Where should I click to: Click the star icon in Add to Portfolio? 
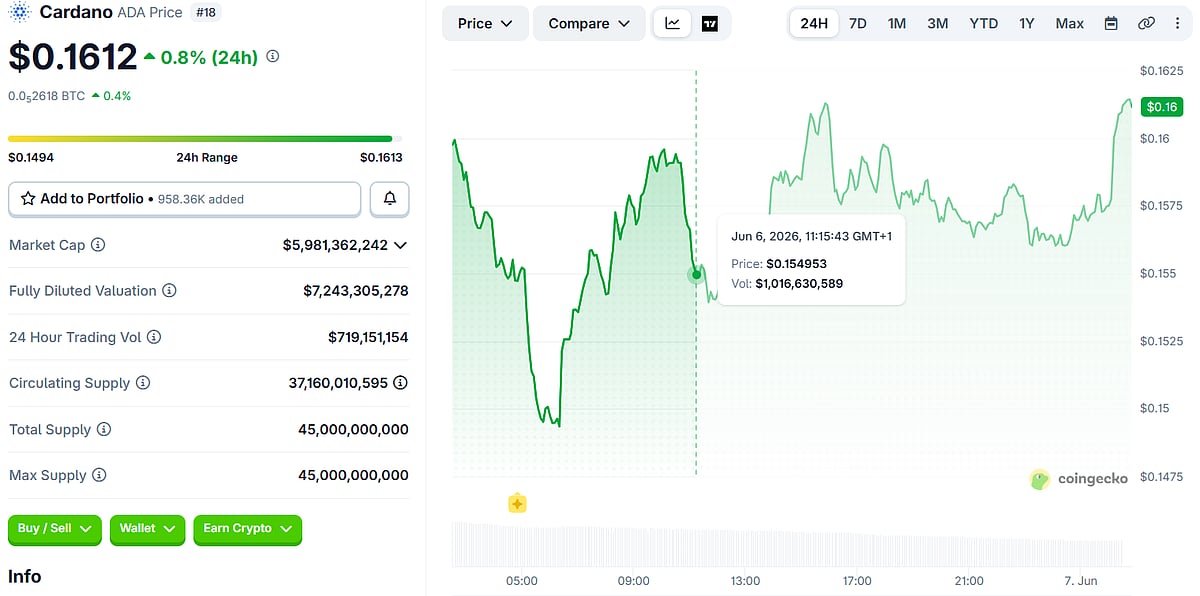coord(28,199)
